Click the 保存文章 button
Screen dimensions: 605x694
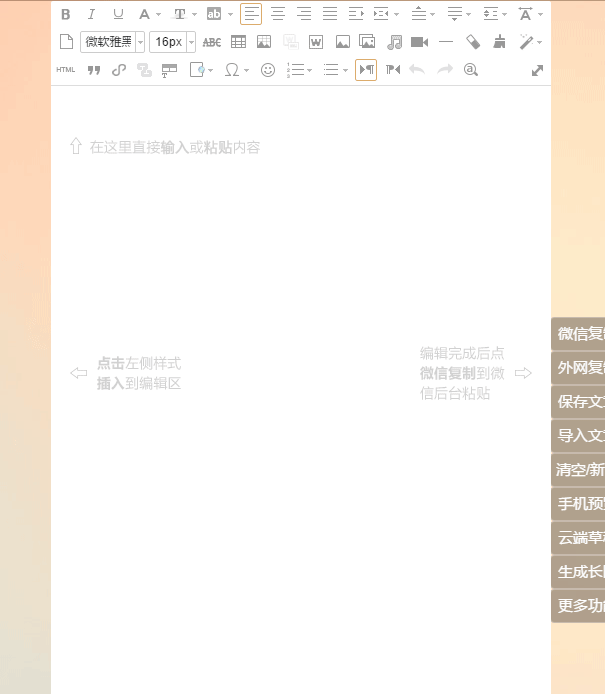[x=578, y=402]
